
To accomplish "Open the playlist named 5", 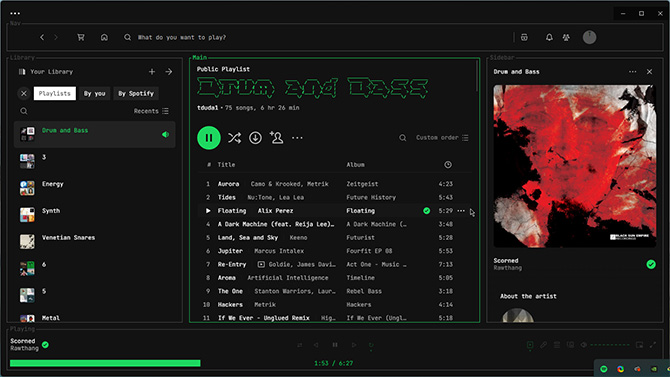I will coord(94,295).
